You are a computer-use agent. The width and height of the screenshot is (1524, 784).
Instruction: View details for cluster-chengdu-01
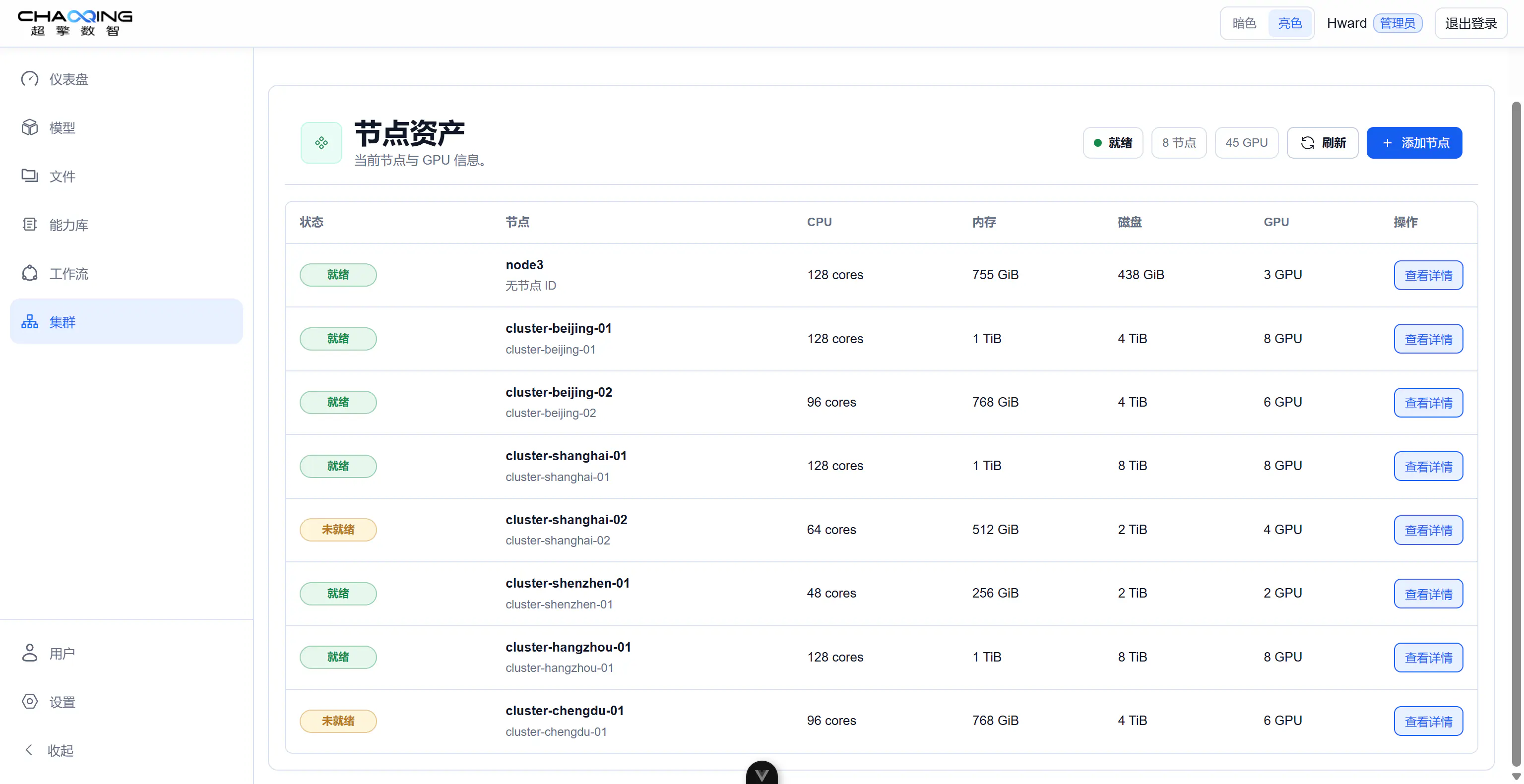click(1428, 722)
